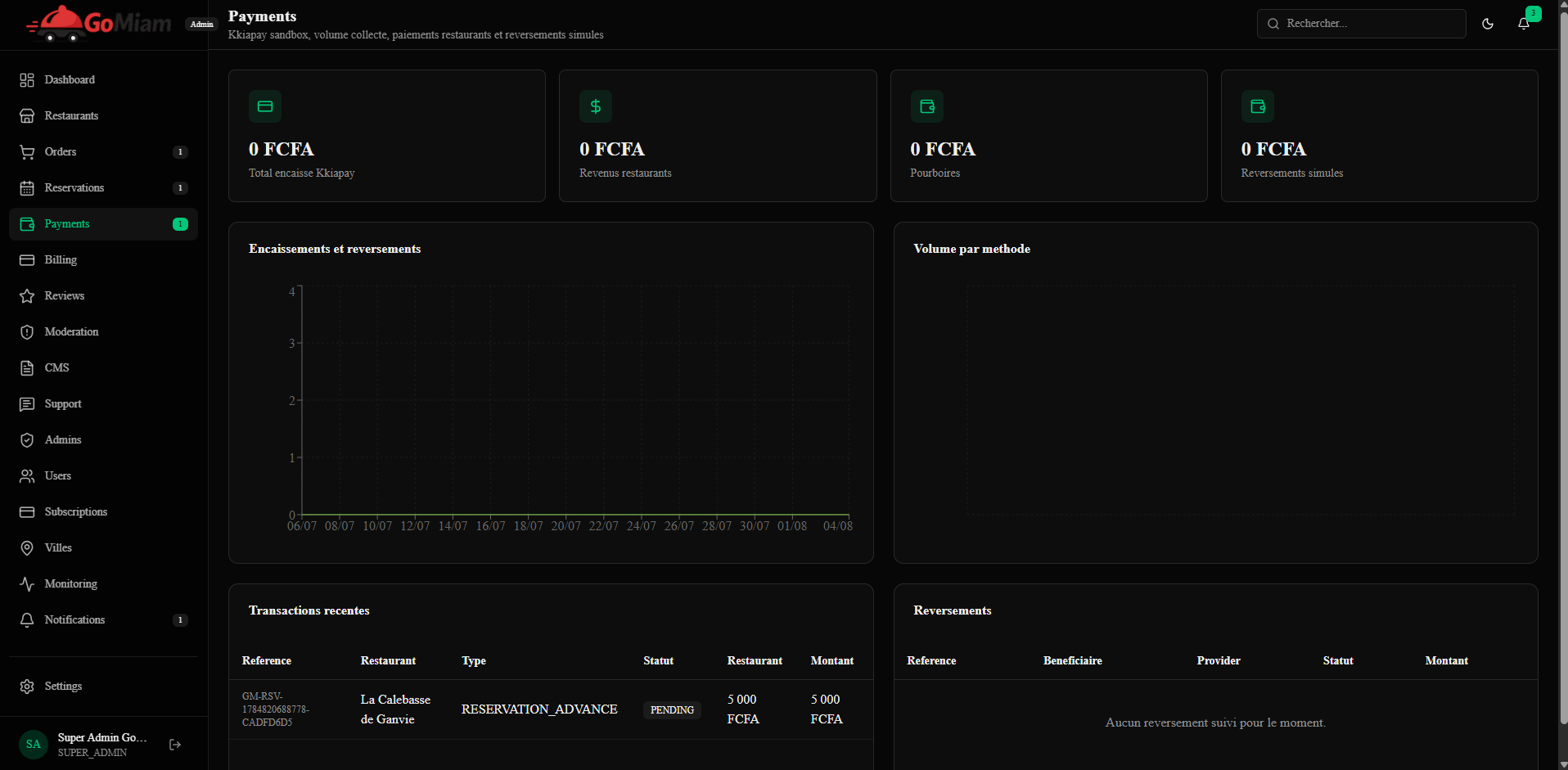Click the Montant header in Transactions recentes
The width and height of the screenshot is (1568, 770).
coord(832,661)
